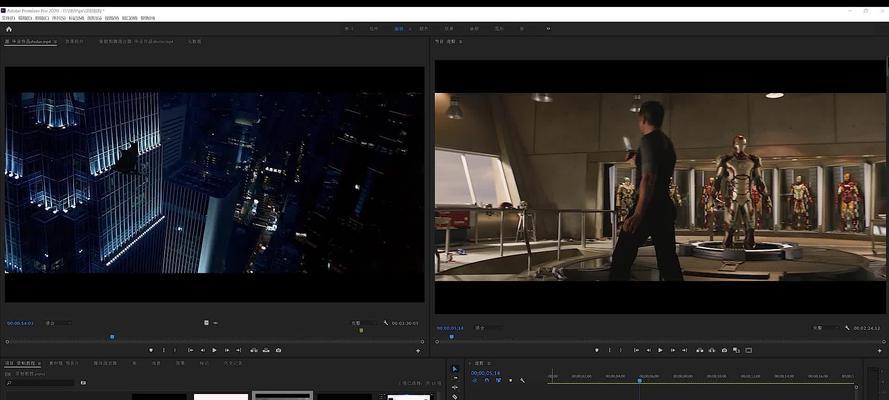The image size is (889, 400).
Task: Play the sequence in Program monitor
Action: click(x=660, y=350)
